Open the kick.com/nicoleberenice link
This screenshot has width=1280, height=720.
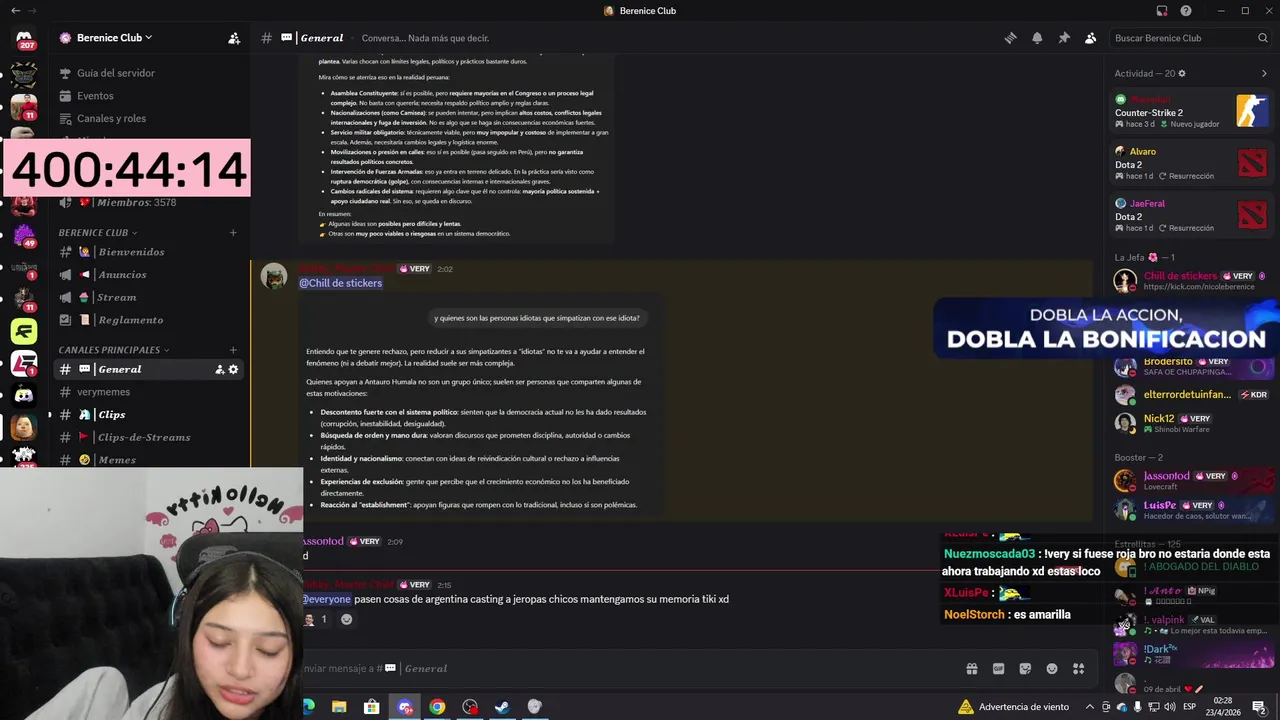pos(1198,287)
